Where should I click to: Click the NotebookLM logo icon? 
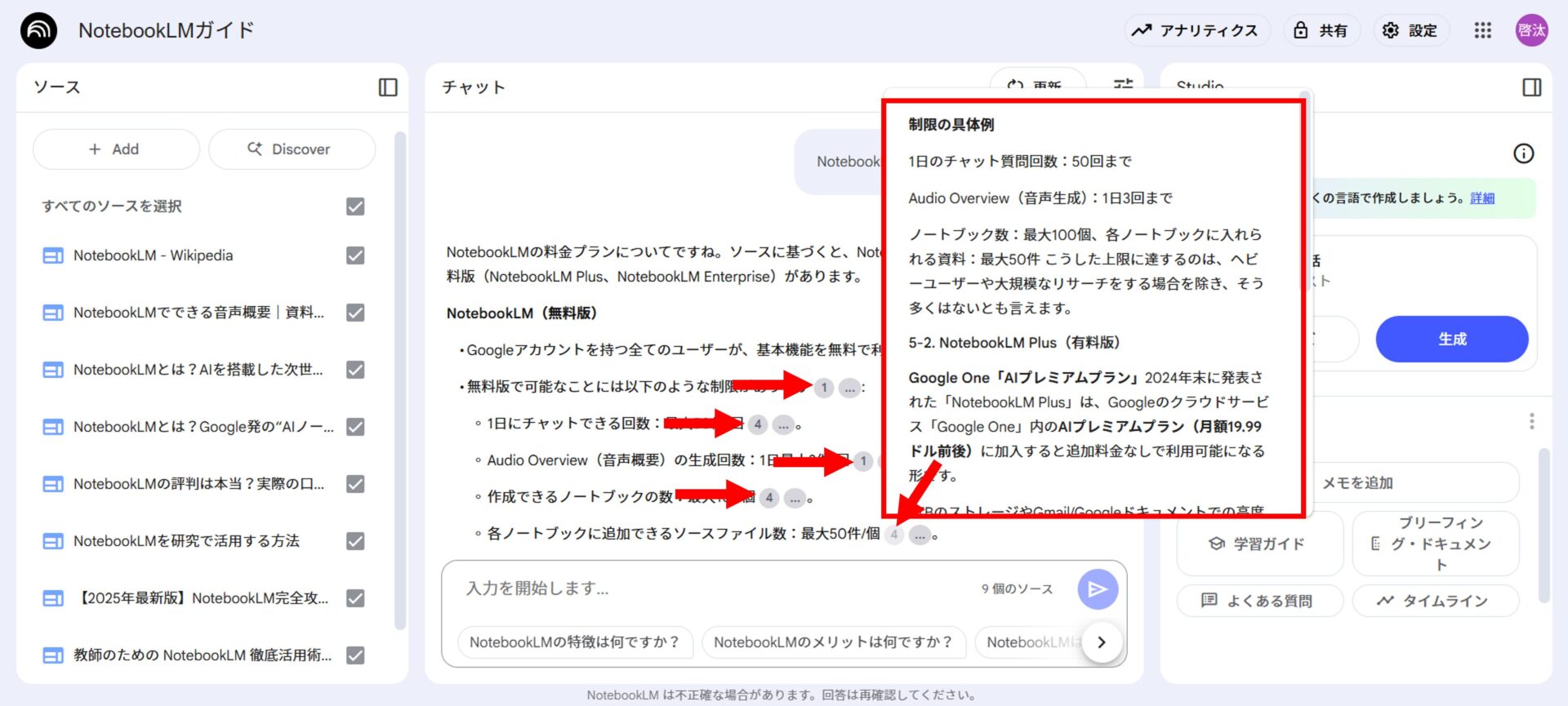point(38,30)
